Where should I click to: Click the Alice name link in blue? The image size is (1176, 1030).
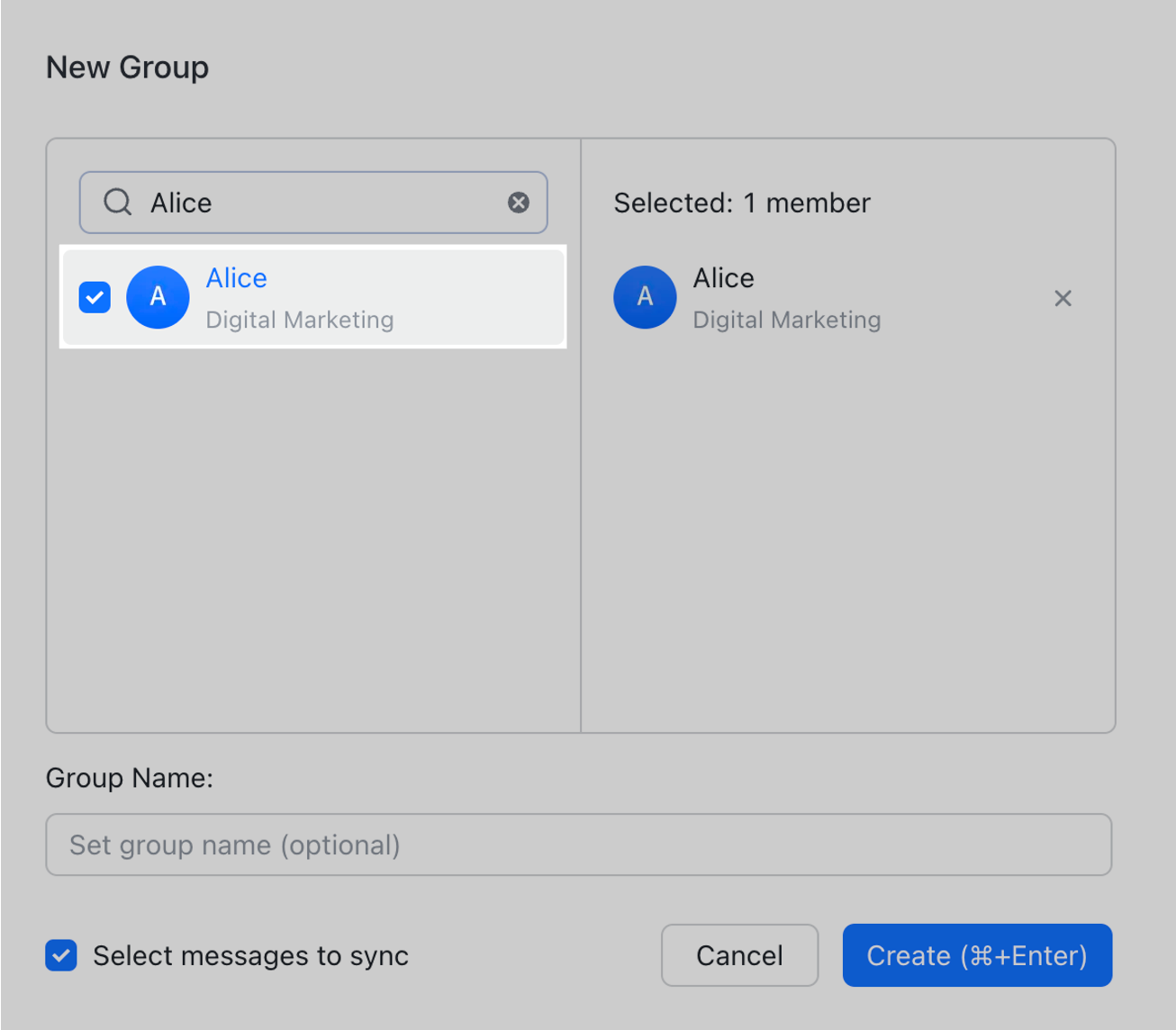(236, 278)
